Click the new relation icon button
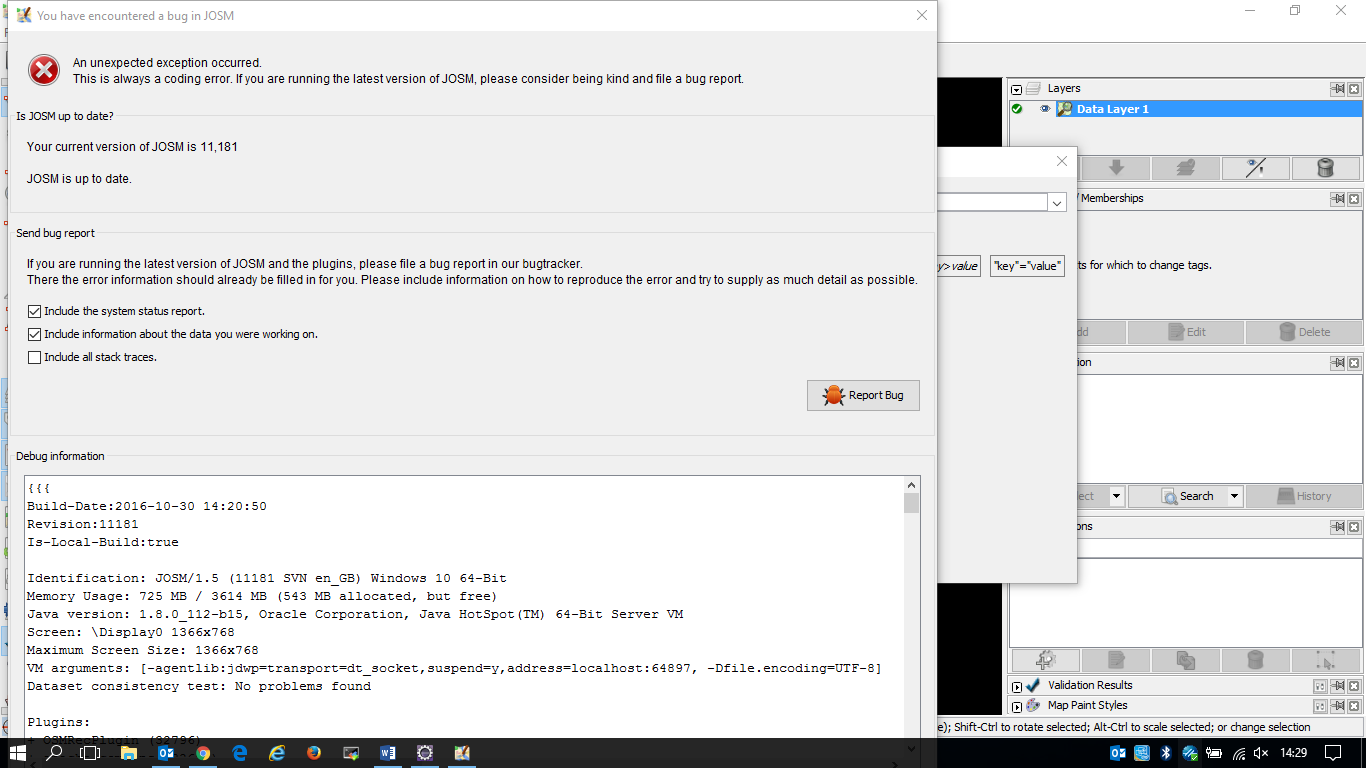The image size is (1366, 768). pyautogui.click(x=1045, y=660)
